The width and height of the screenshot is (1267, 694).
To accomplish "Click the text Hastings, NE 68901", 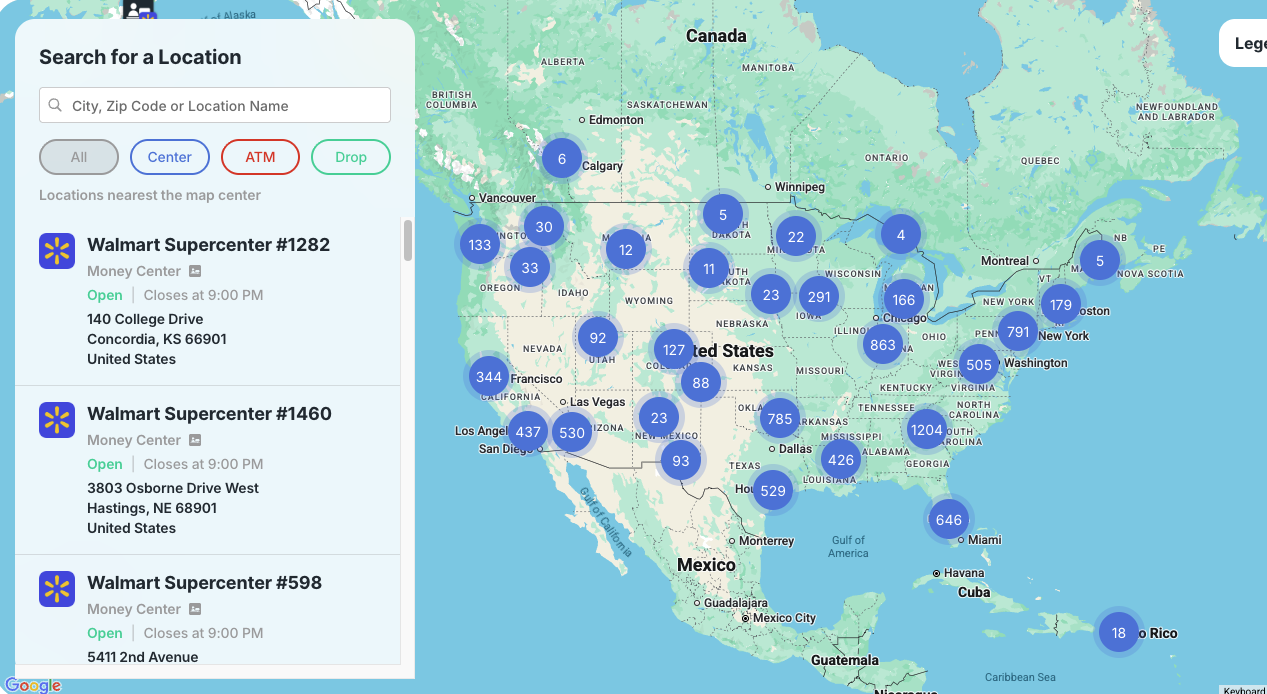I will pyautogui.click(x=152, y=508).
